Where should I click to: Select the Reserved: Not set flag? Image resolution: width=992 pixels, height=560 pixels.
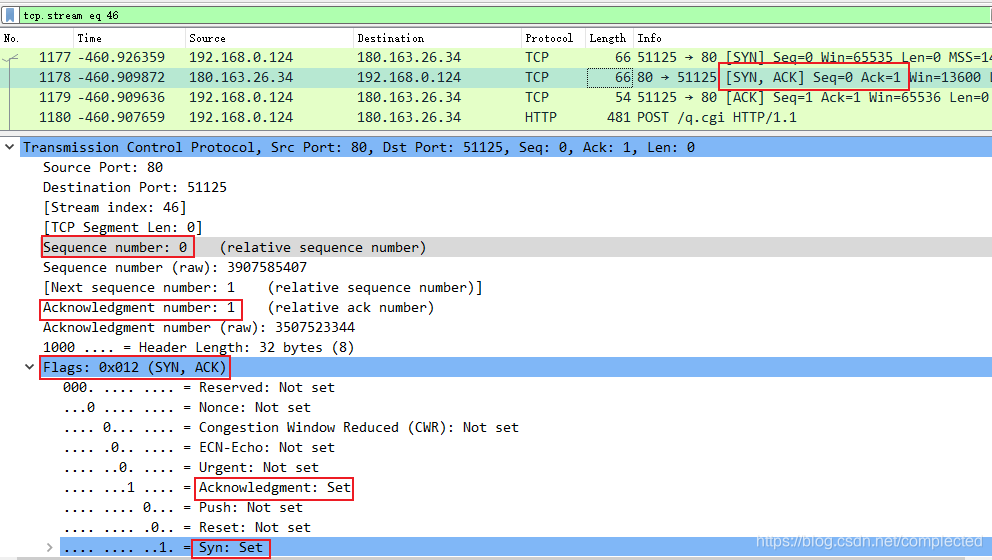click(199, 388)
